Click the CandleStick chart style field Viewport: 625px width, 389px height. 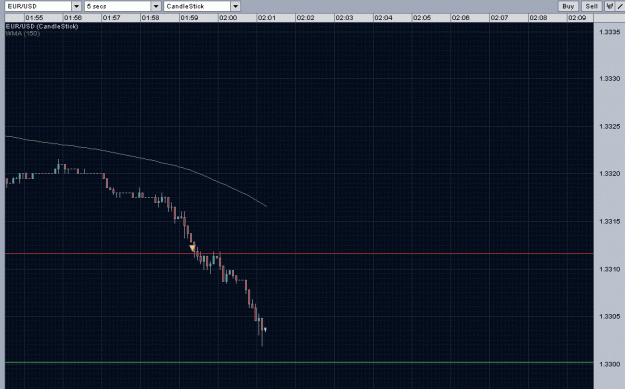click(197, 6)
